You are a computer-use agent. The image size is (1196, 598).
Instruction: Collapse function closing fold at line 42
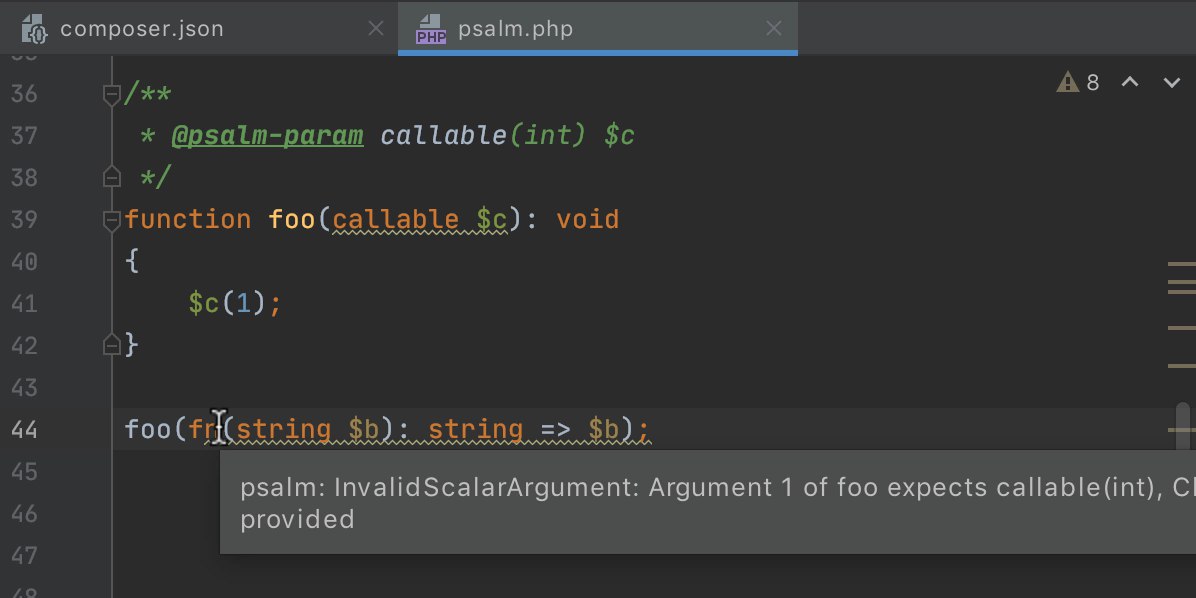pos(111,346)
